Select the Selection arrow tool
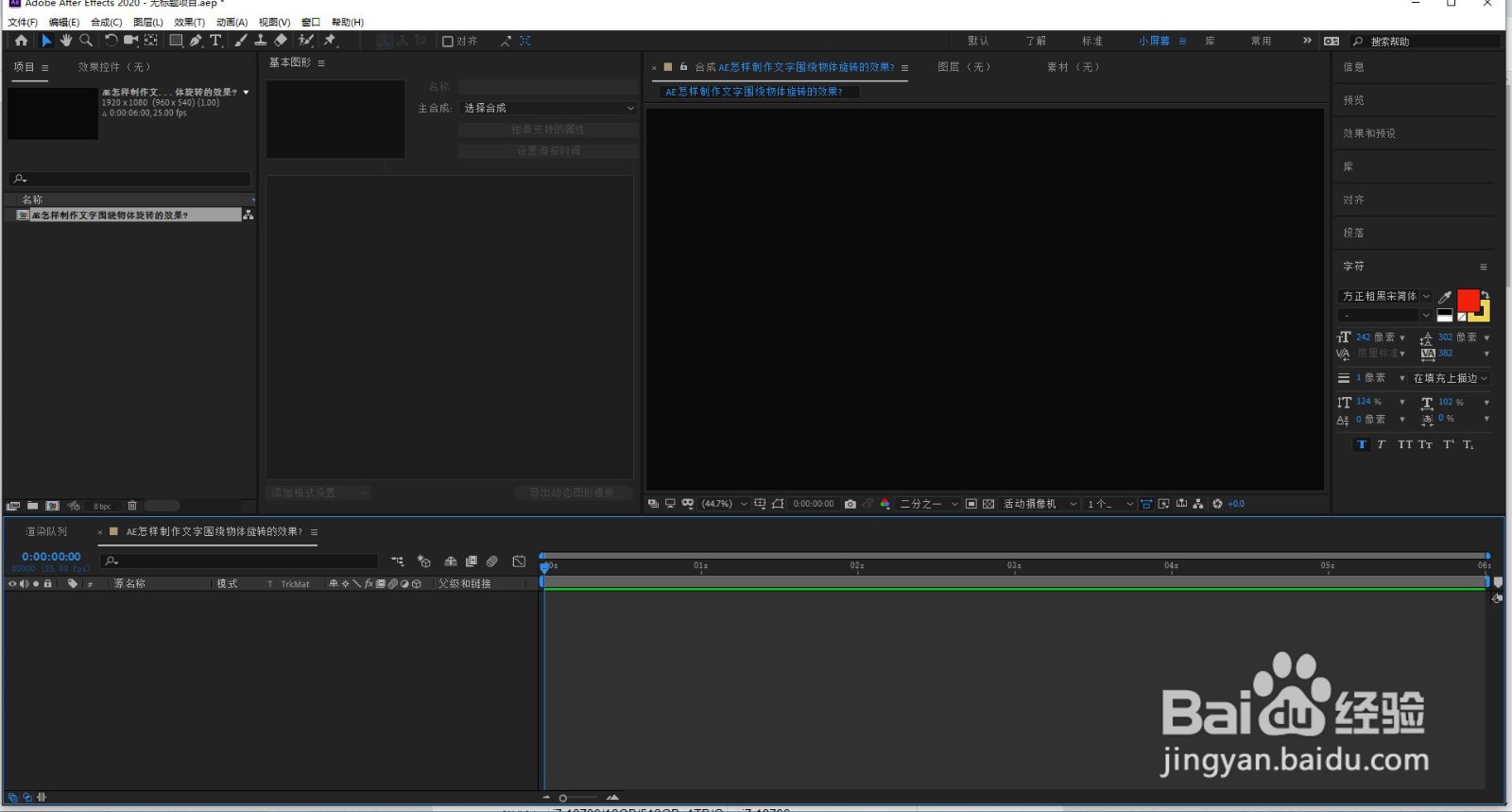Screen dimensions: 1512x812 [x=46, y=41]
